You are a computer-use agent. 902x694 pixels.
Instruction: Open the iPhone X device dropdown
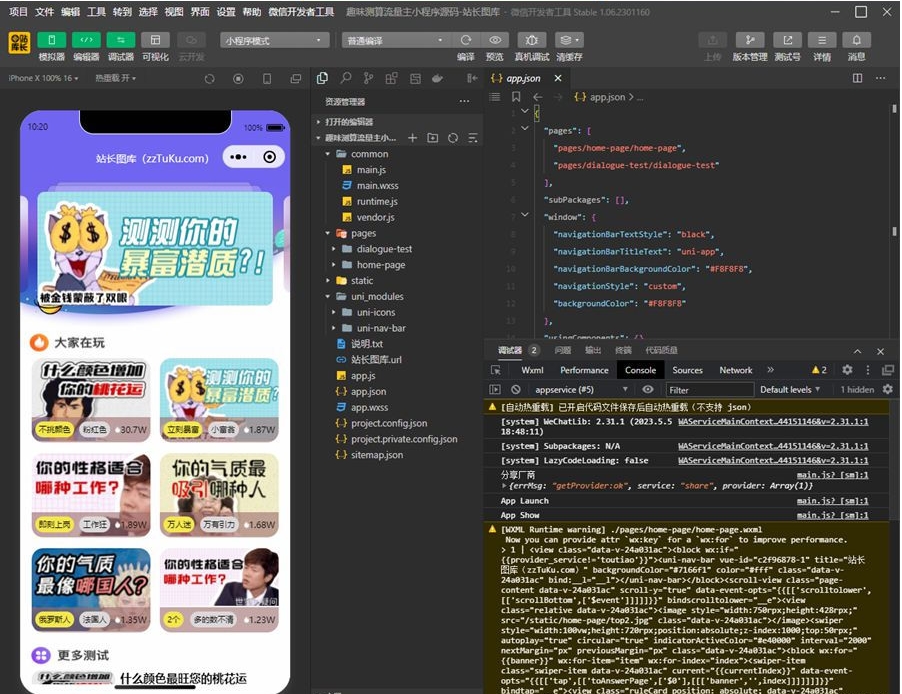(x=44, y=78)
